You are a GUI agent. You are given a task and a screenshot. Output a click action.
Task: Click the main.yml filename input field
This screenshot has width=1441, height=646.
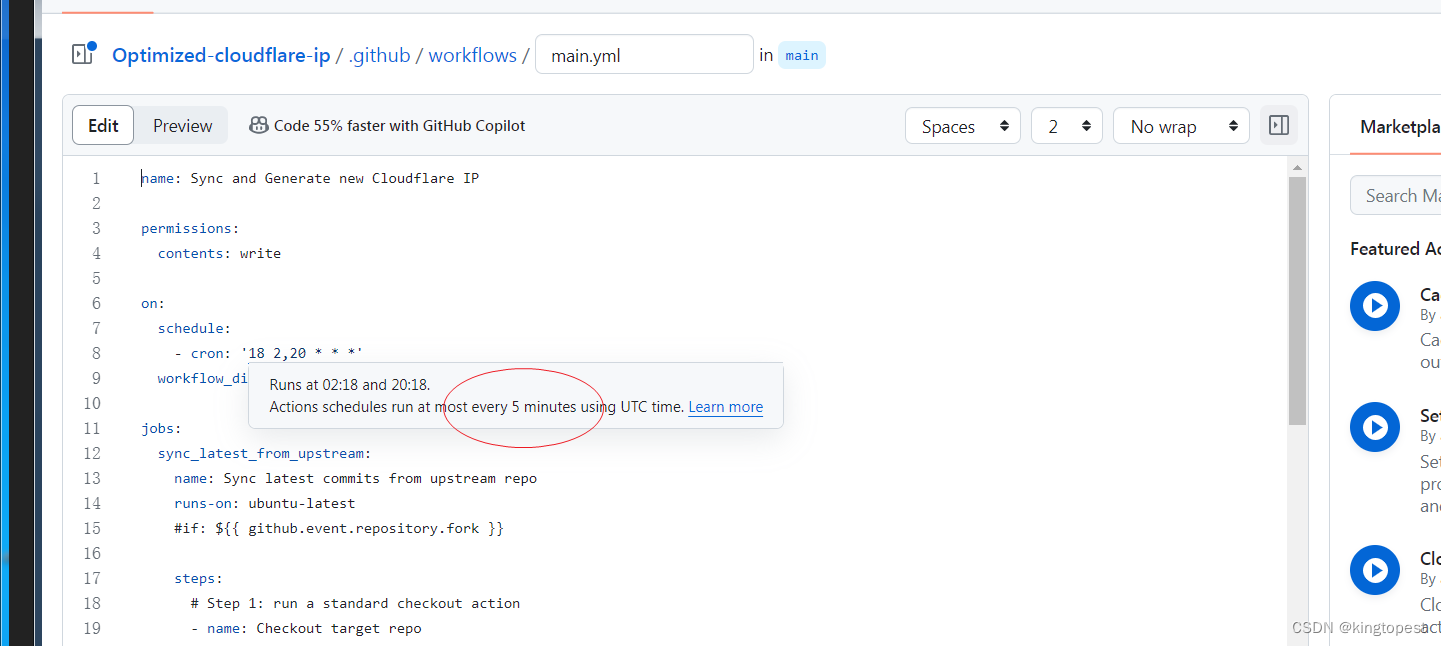[644, 54]
